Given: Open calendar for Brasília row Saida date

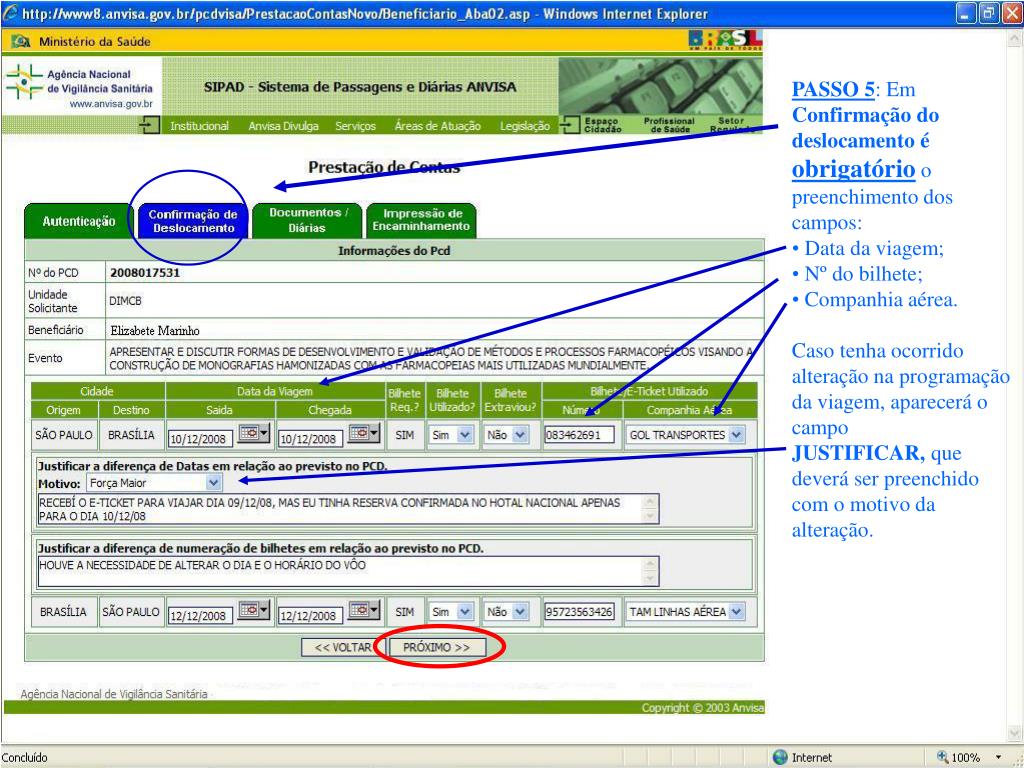Looking at the screenshot, I should click(x=251, y=611).
